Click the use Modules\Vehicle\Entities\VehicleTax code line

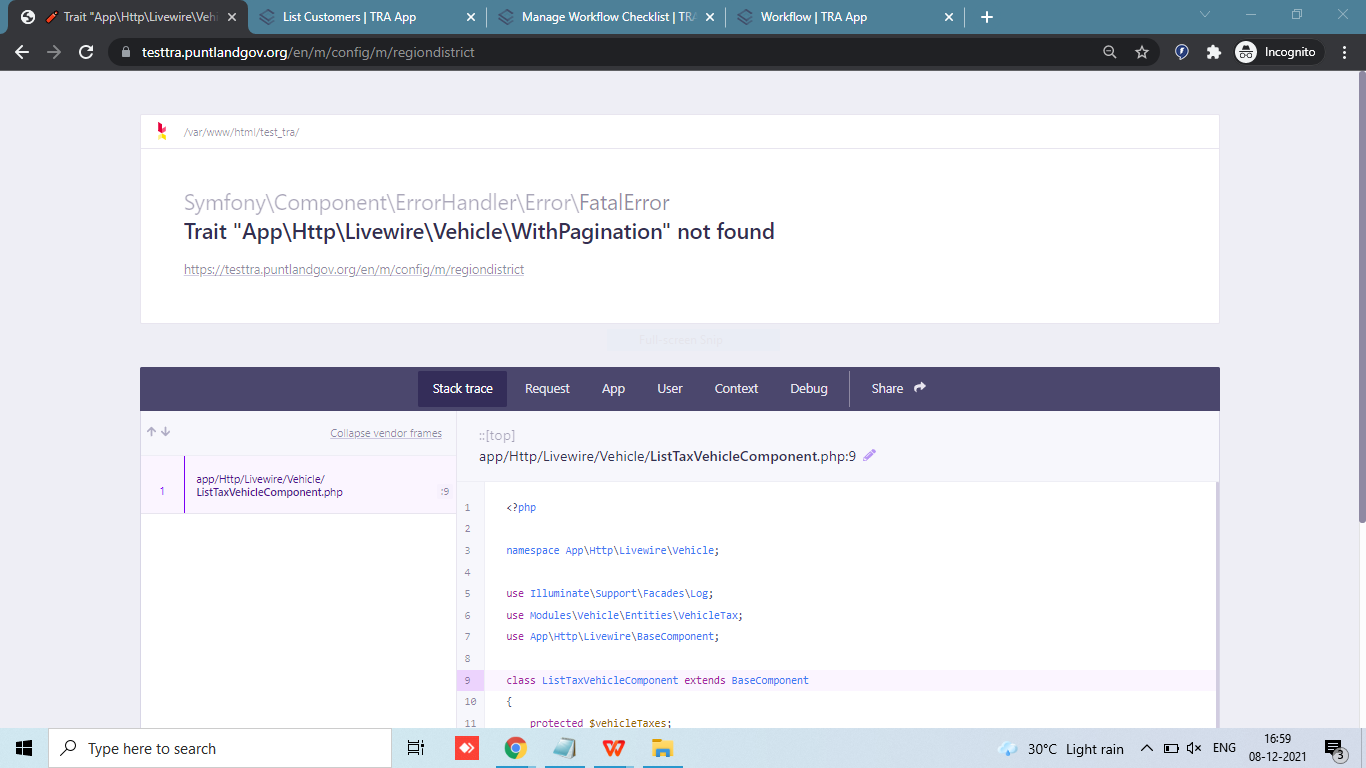point(624,615)
